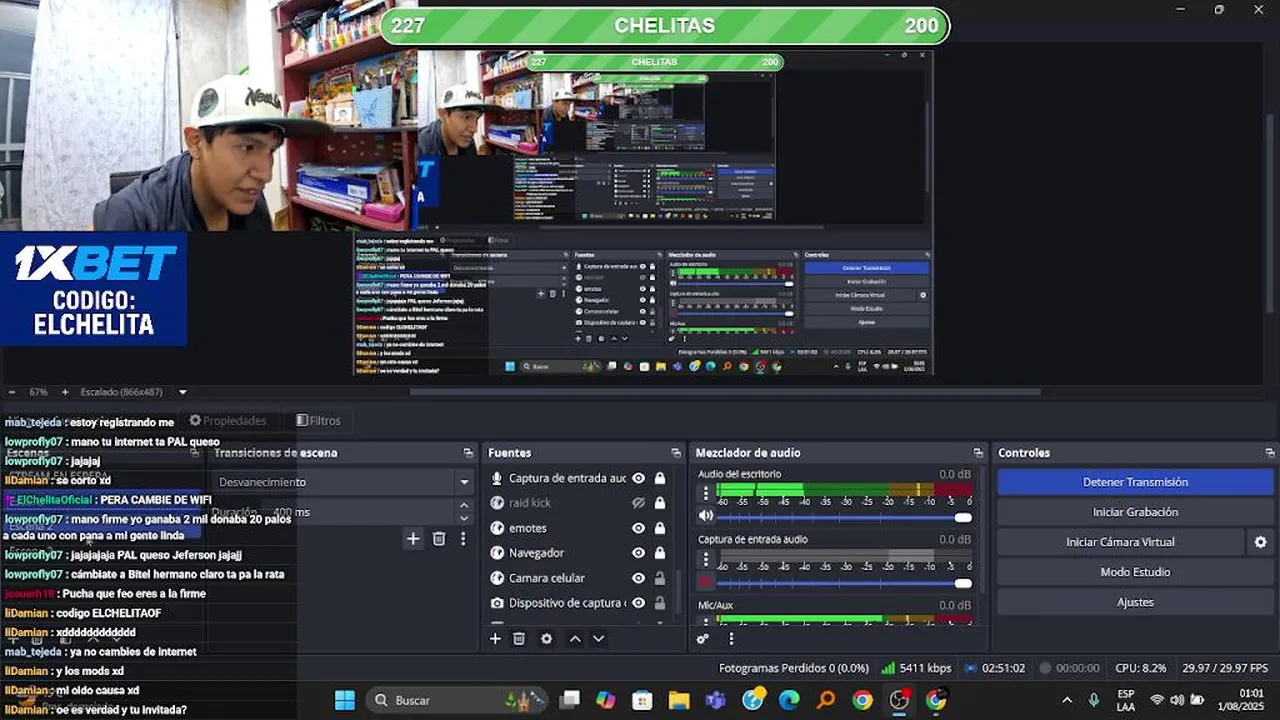The width and height of the screenshot is (1280, 720).
Task: Open Microsoft Store from taskbar
Action: pos(642,700)
